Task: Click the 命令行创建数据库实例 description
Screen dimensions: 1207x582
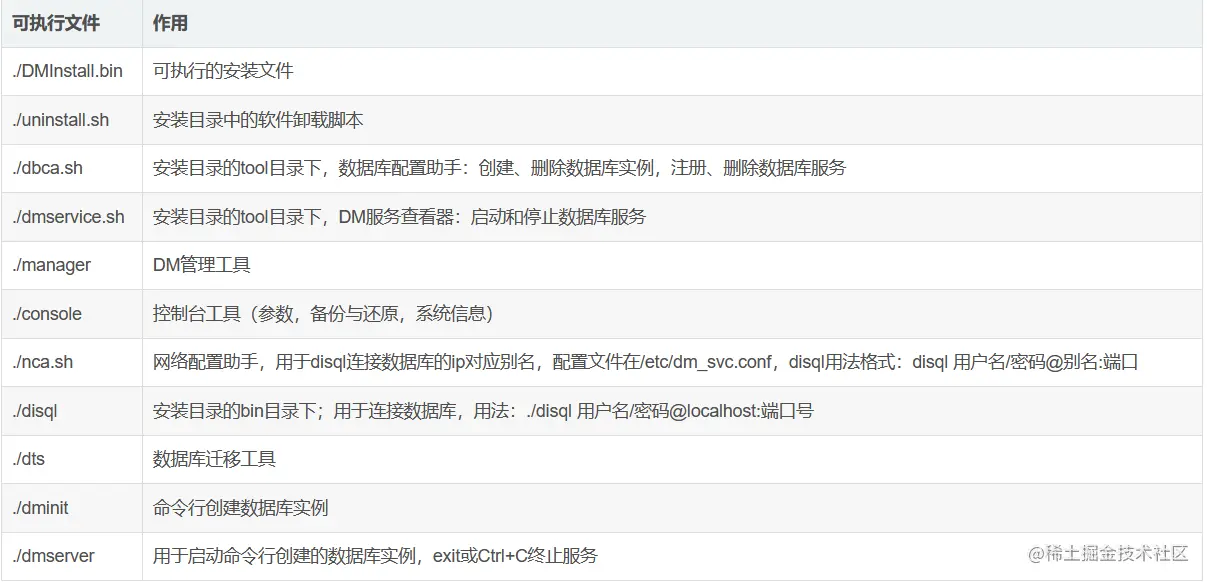Action: [x=240, y=508]
